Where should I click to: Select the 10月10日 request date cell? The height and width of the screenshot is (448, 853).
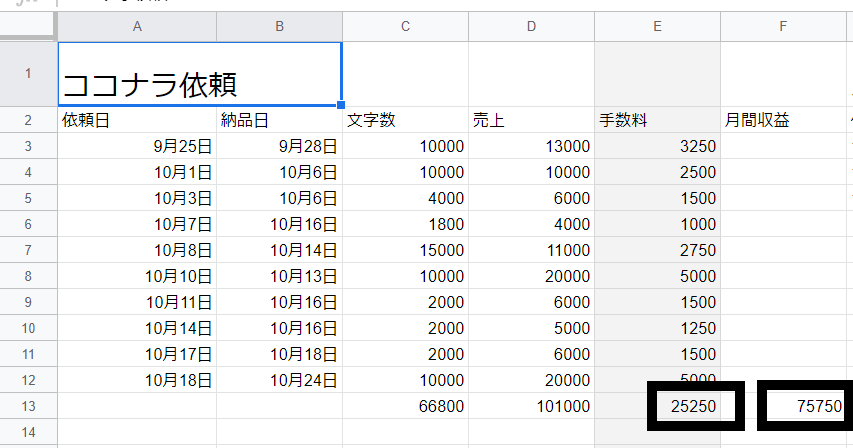pos(137,276)
